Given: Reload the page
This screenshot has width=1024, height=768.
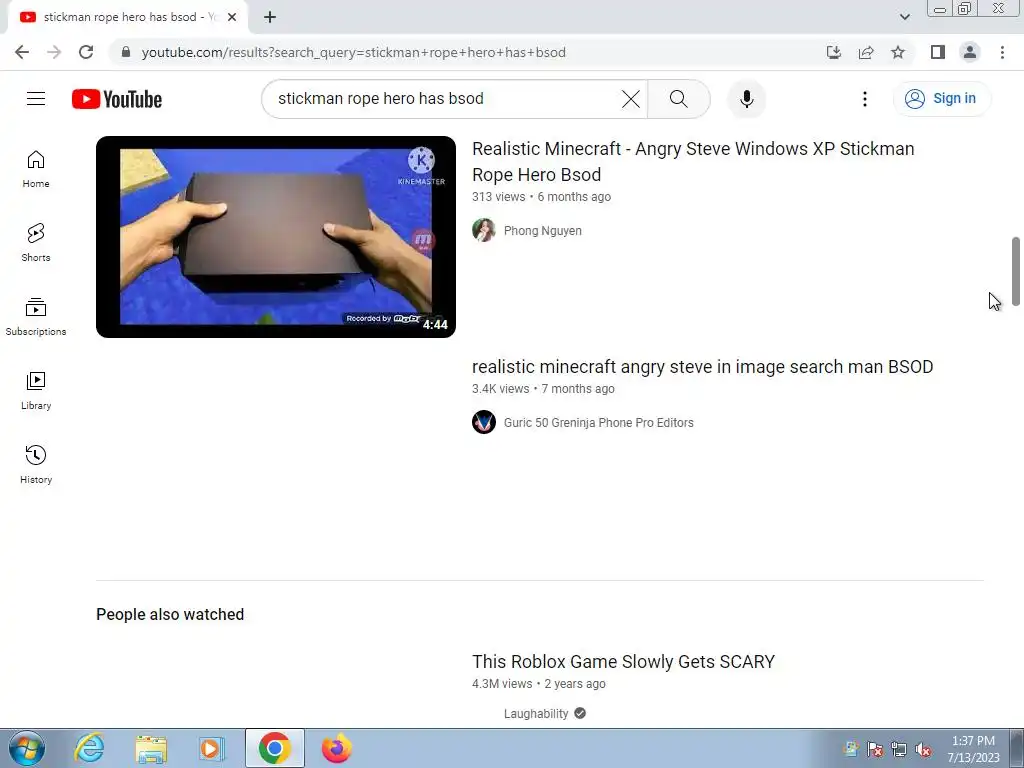Looking at the screenshot, I should coord(86,52).
